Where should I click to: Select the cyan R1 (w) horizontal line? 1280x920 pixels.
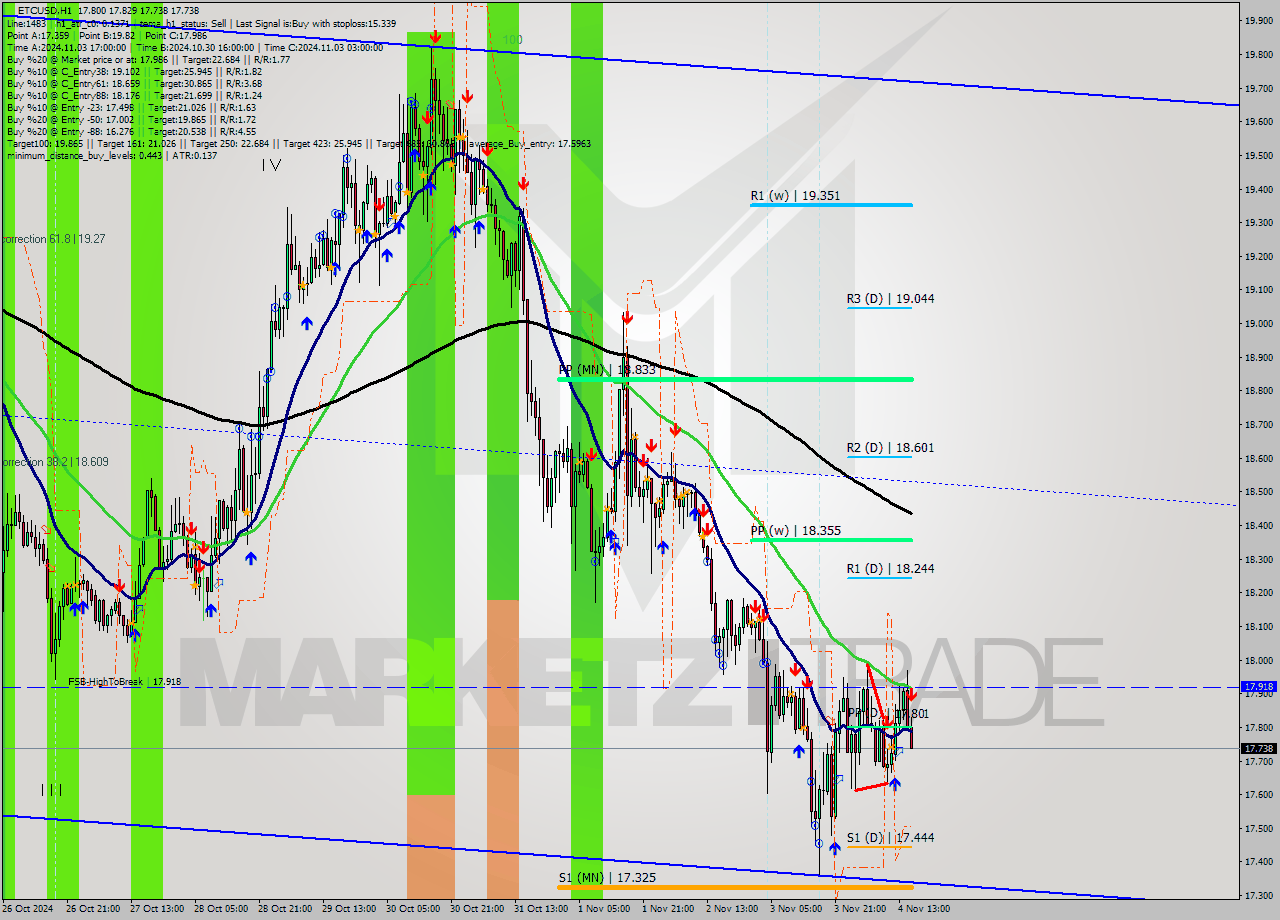[x=831, y=205]
